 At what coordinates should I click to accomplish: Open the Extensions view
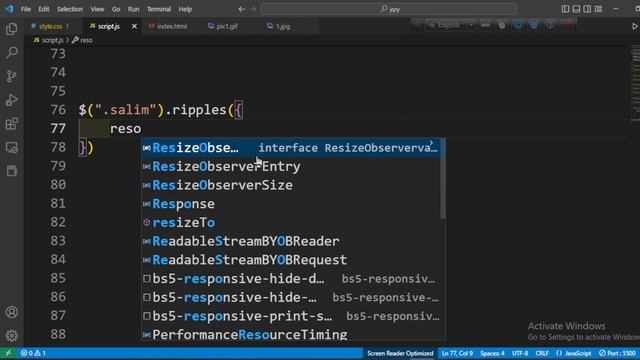click(12, 124)
